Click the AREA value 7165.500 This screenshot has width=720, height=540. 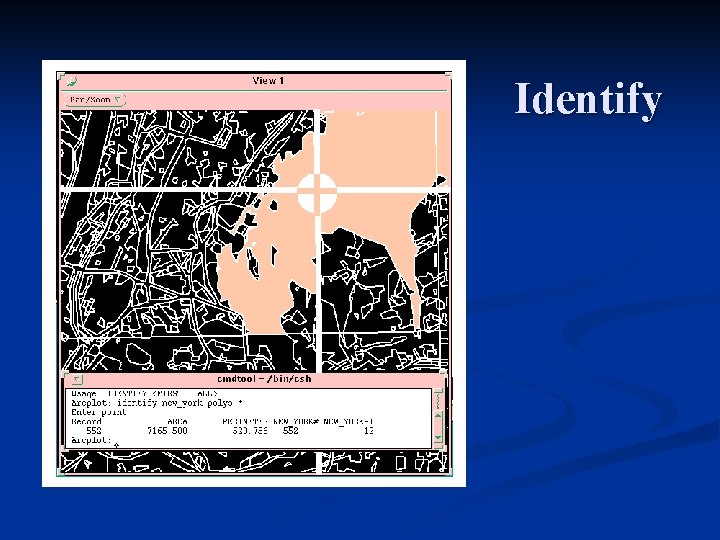tap(167, 431)
